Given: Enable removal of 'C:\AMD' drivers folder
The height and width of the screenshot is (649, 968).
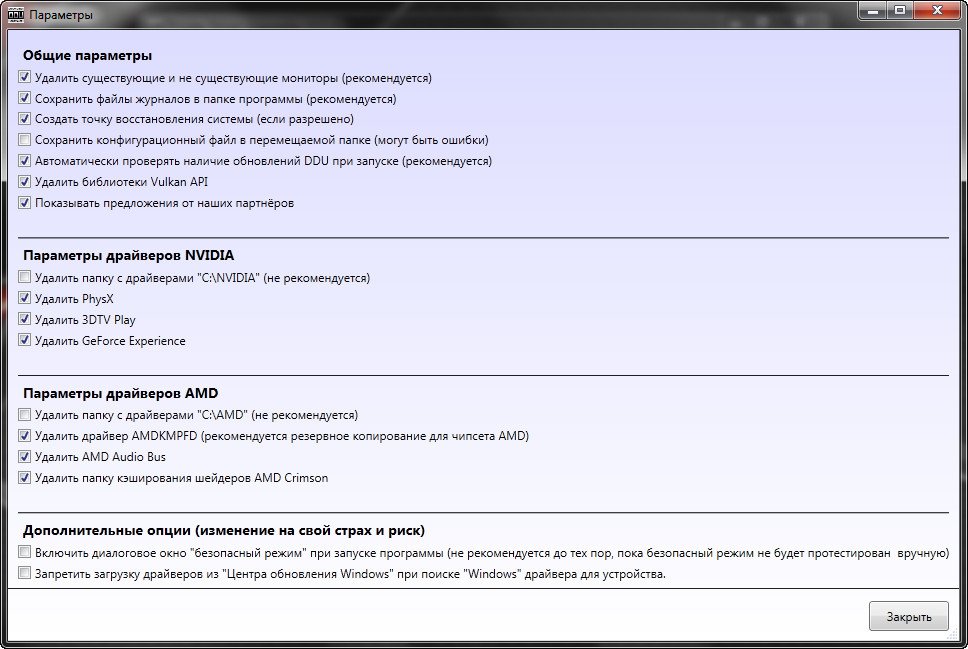Looking at the screenshot, I should [x=24, y=414].
